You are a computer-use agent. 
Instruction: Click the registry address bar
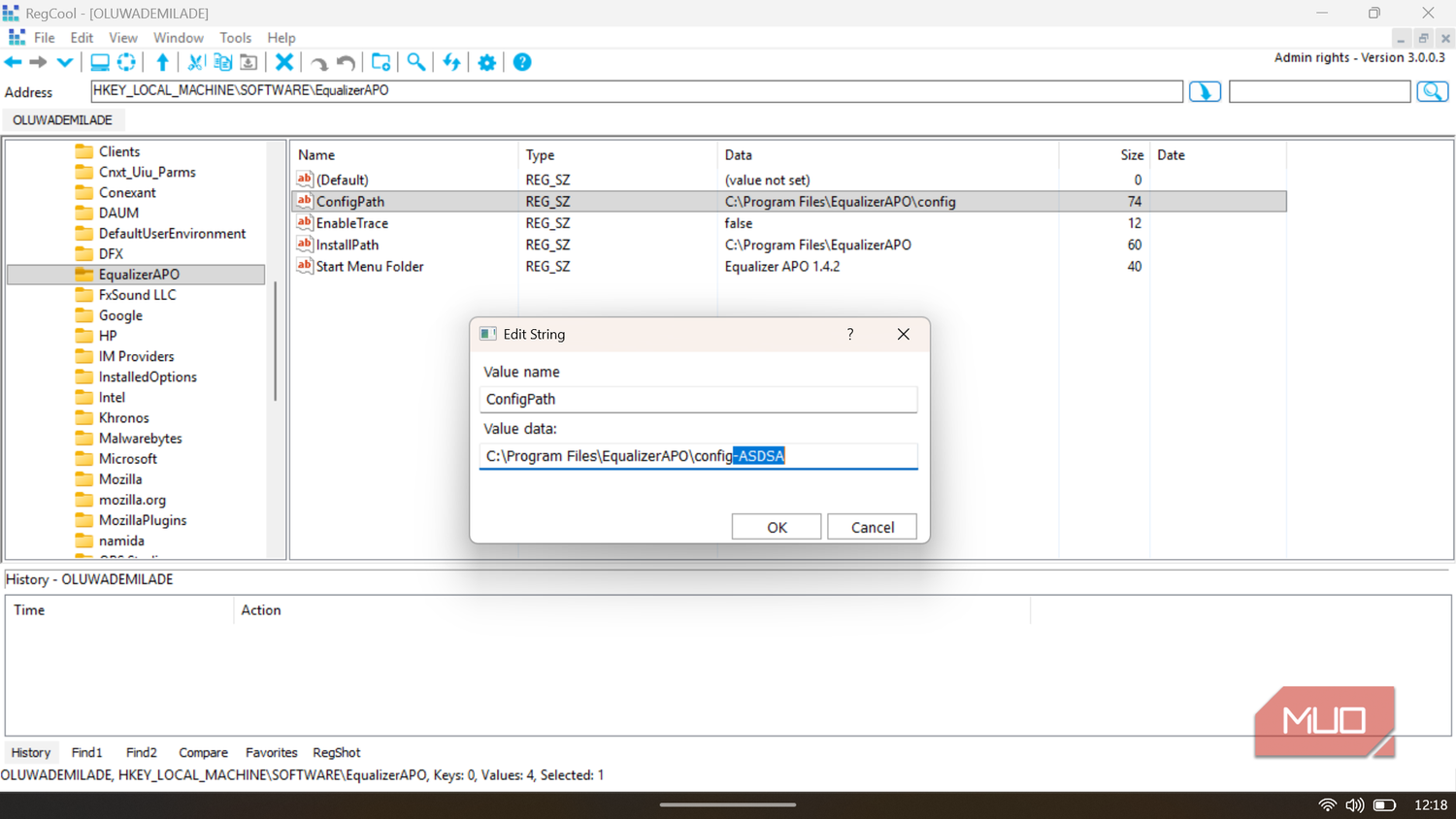(x=637, y=91)
